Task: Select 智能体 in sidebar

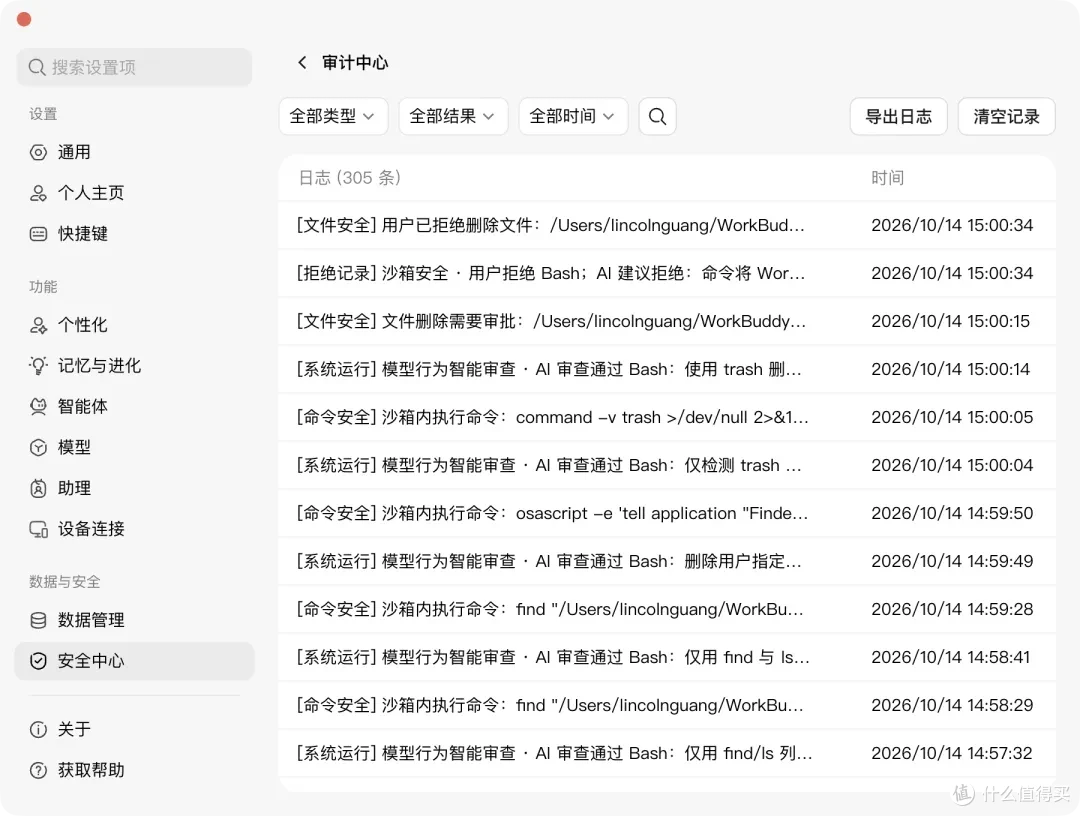Action: click(x=134, y=406)
